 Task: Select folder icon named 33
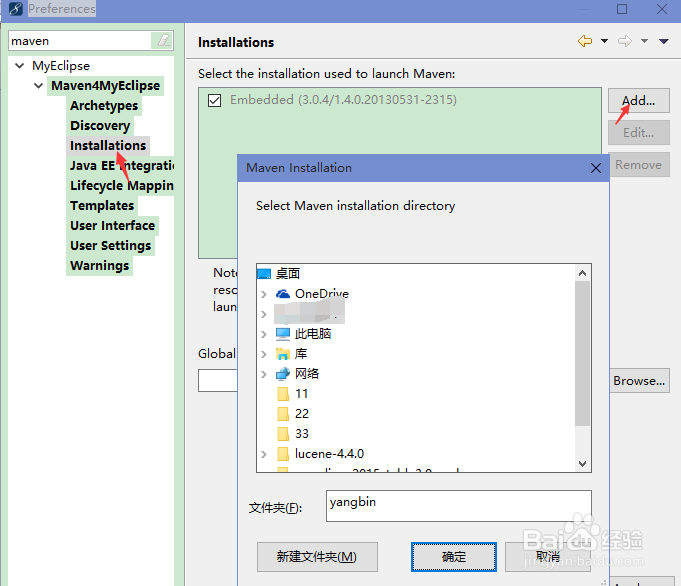click(x=283, y=434)
